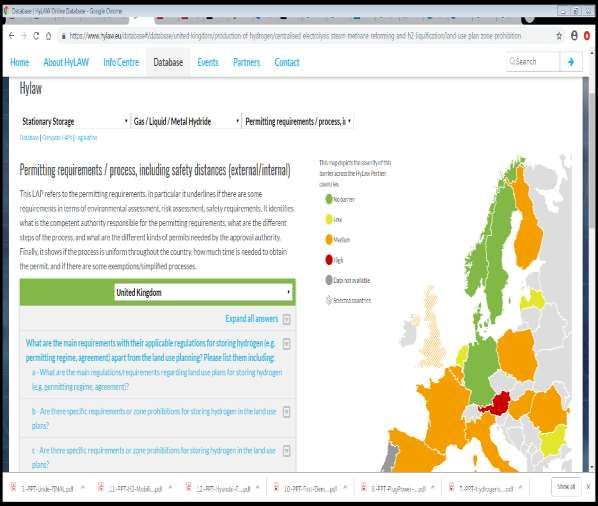This screenshot has height=506, width=598.
Task: Open the Info Centre menu item
Action: pos(121,62)
